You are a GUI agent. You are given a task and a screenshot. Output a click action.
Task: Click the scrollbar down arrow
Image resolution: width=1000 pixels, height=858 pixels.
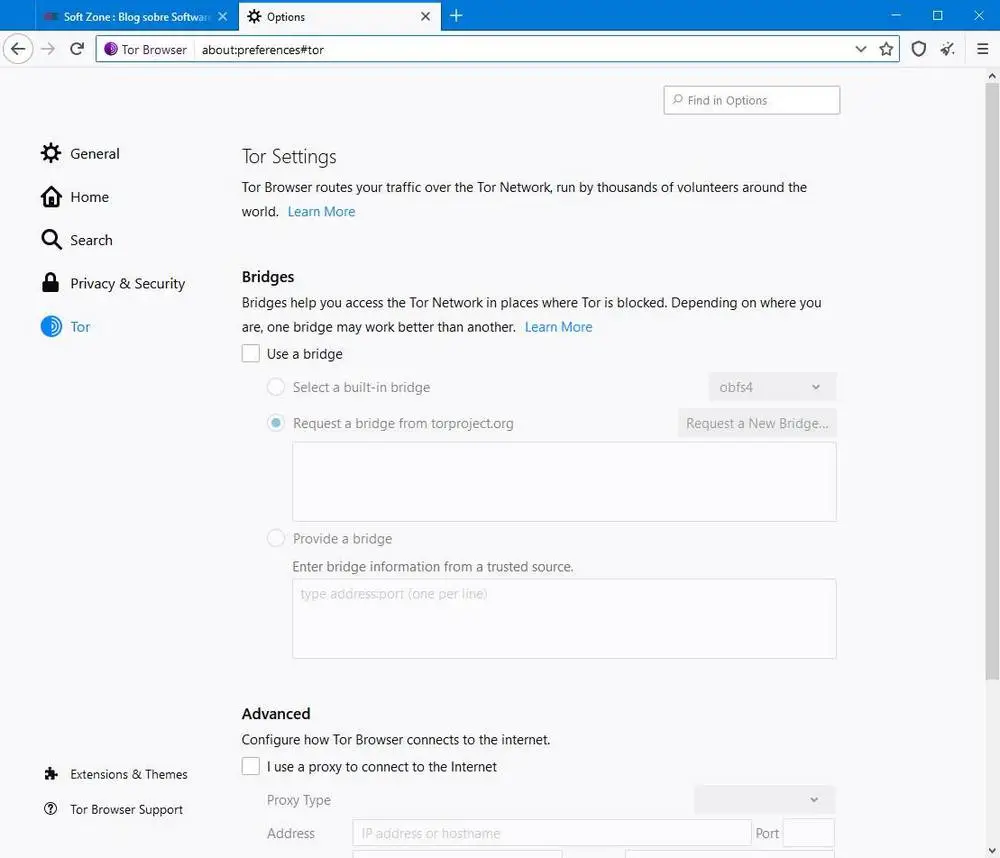[x=992, y=850]
